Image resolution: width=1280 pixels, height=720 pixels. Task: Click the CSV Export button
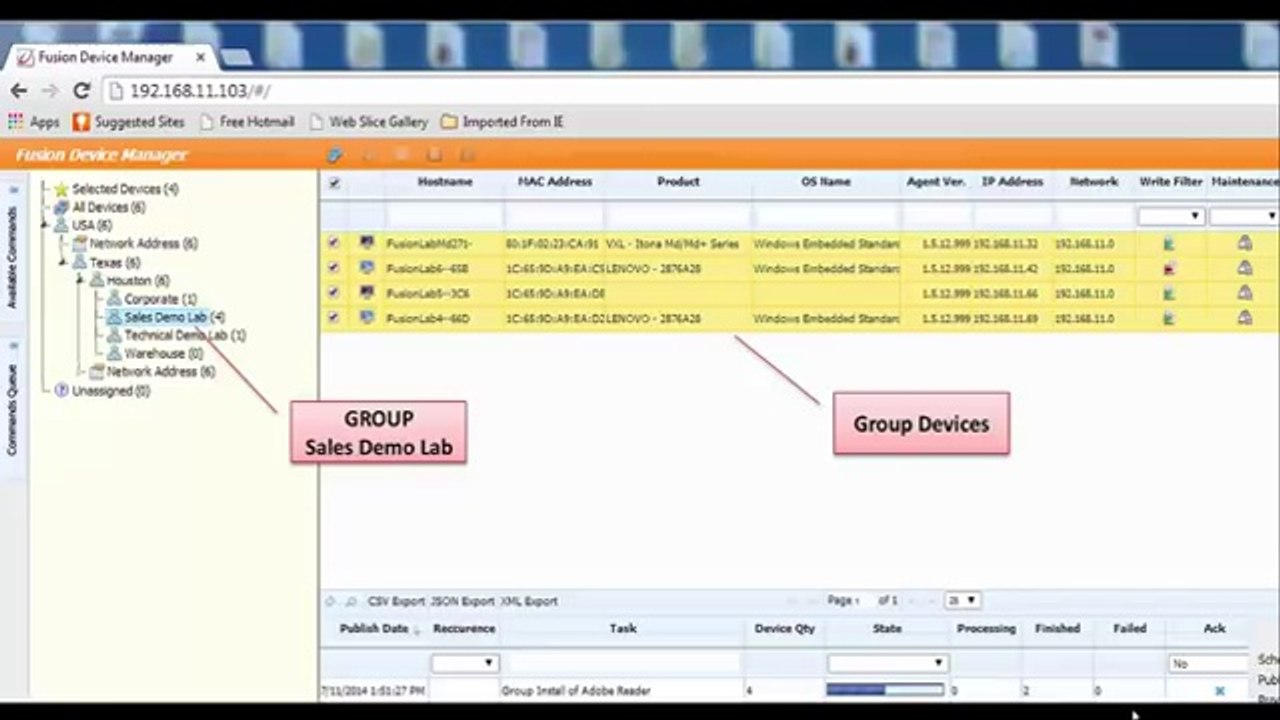pyautogui.click(x=396, y=602)
